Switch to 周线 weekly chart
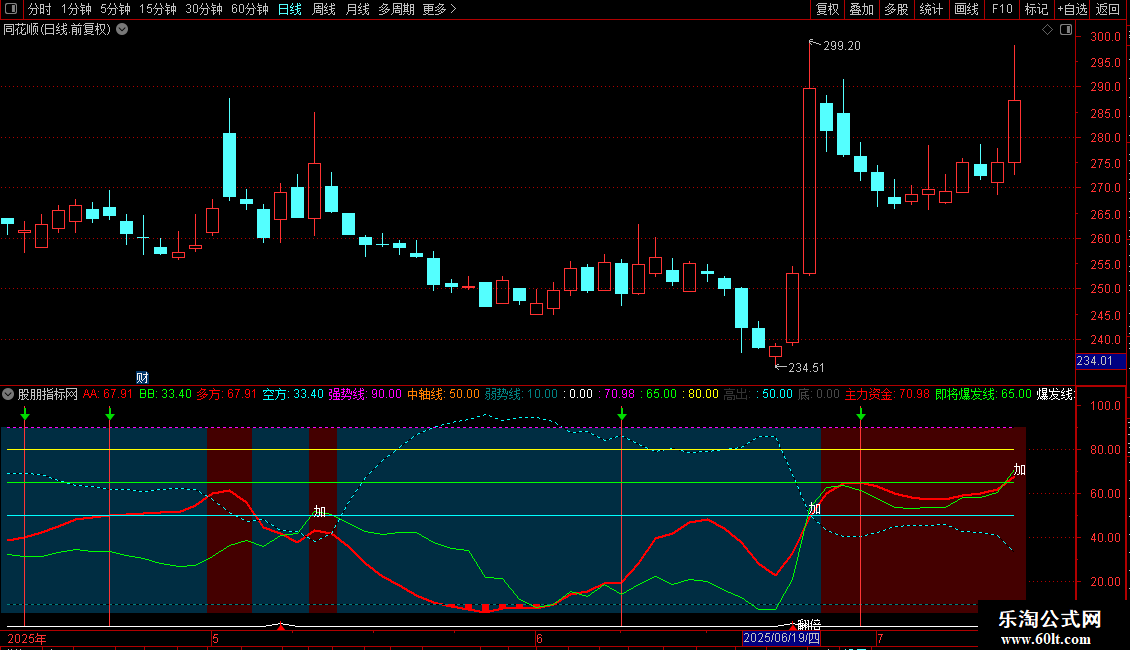Screen dimensions: 1130x650 point(324,9)
